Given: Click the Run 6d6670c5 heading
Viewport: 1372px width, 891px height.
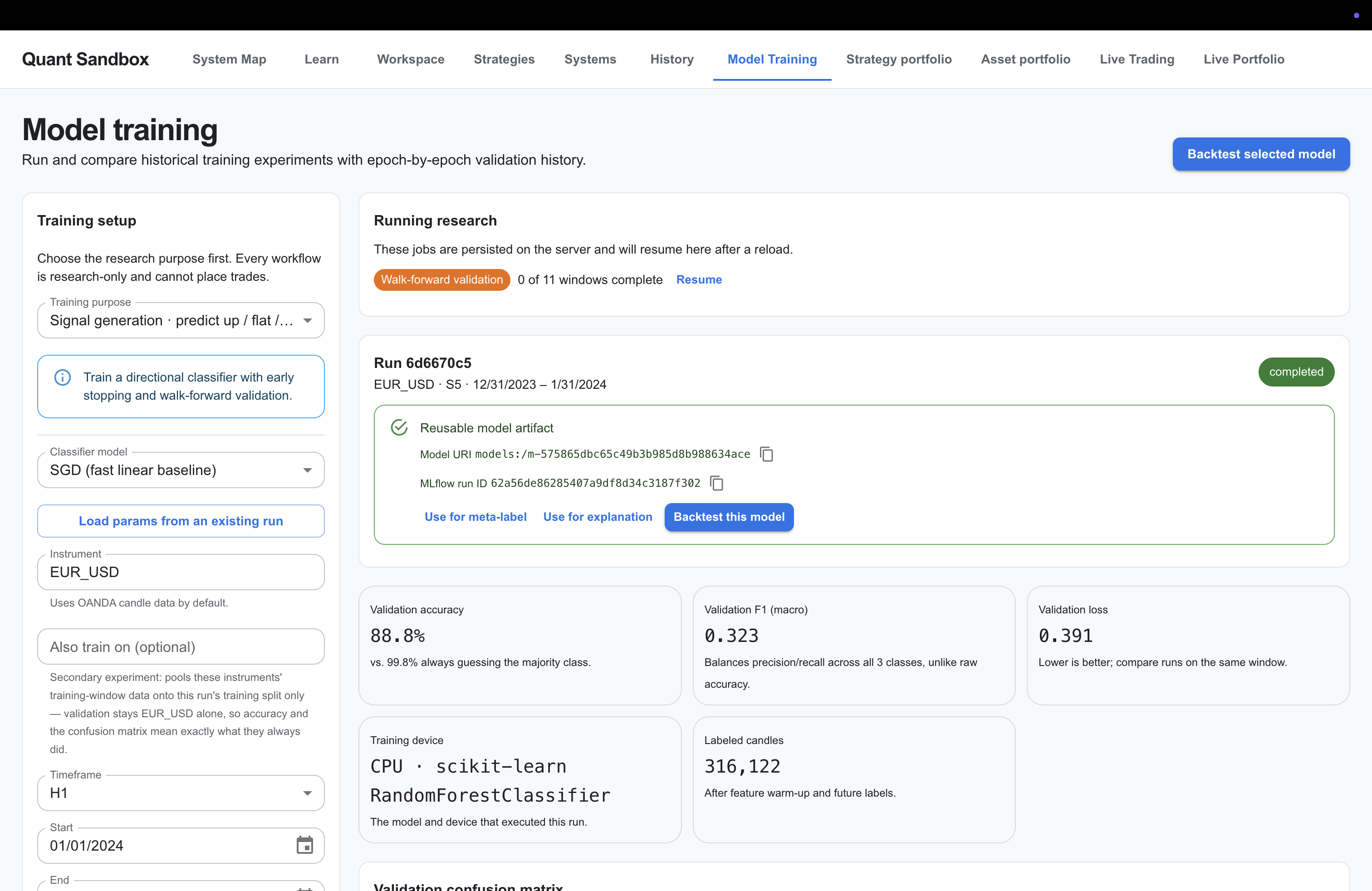Looking at the screenshot, I should (422, 363).
